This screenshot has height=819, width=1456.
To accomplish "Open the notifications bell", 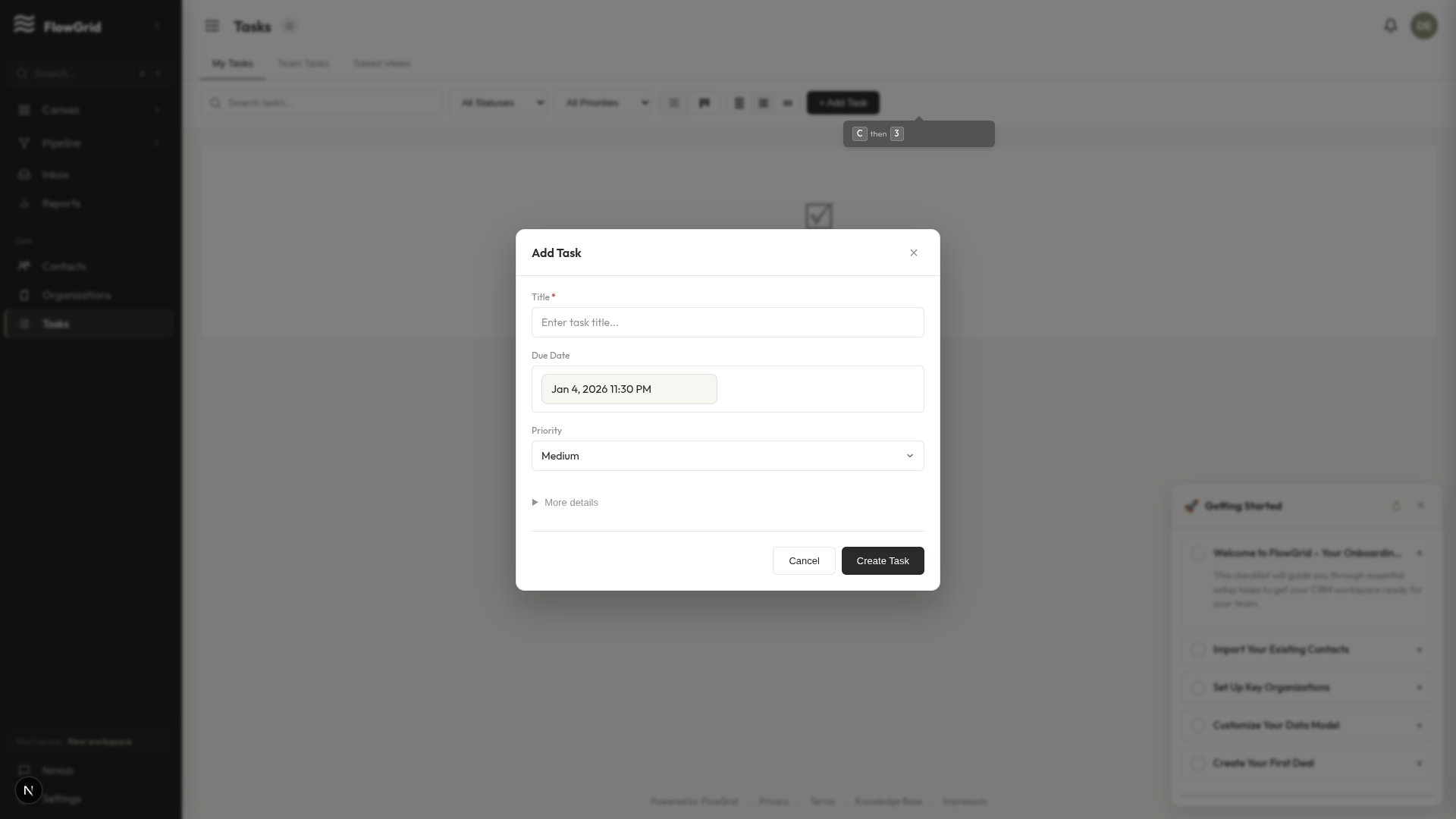I will click(x=1391, y=25).
